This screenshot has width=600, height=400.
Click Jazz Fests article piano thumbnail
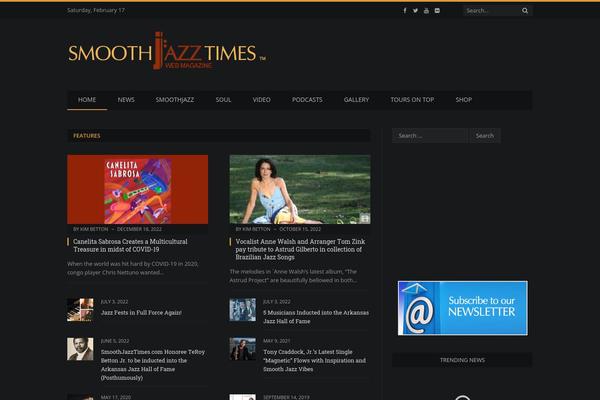pyautogui.click(x=80, y=310)
